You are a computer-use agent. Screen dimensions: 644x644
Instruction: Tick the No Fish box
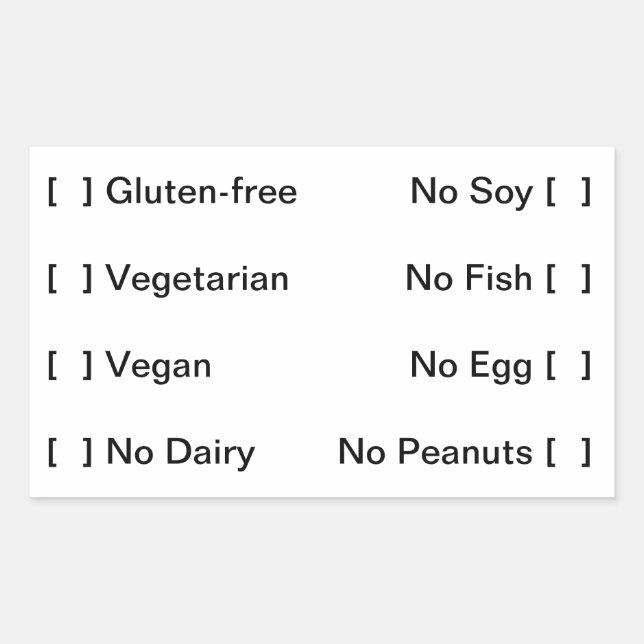(x=568, y=278)
